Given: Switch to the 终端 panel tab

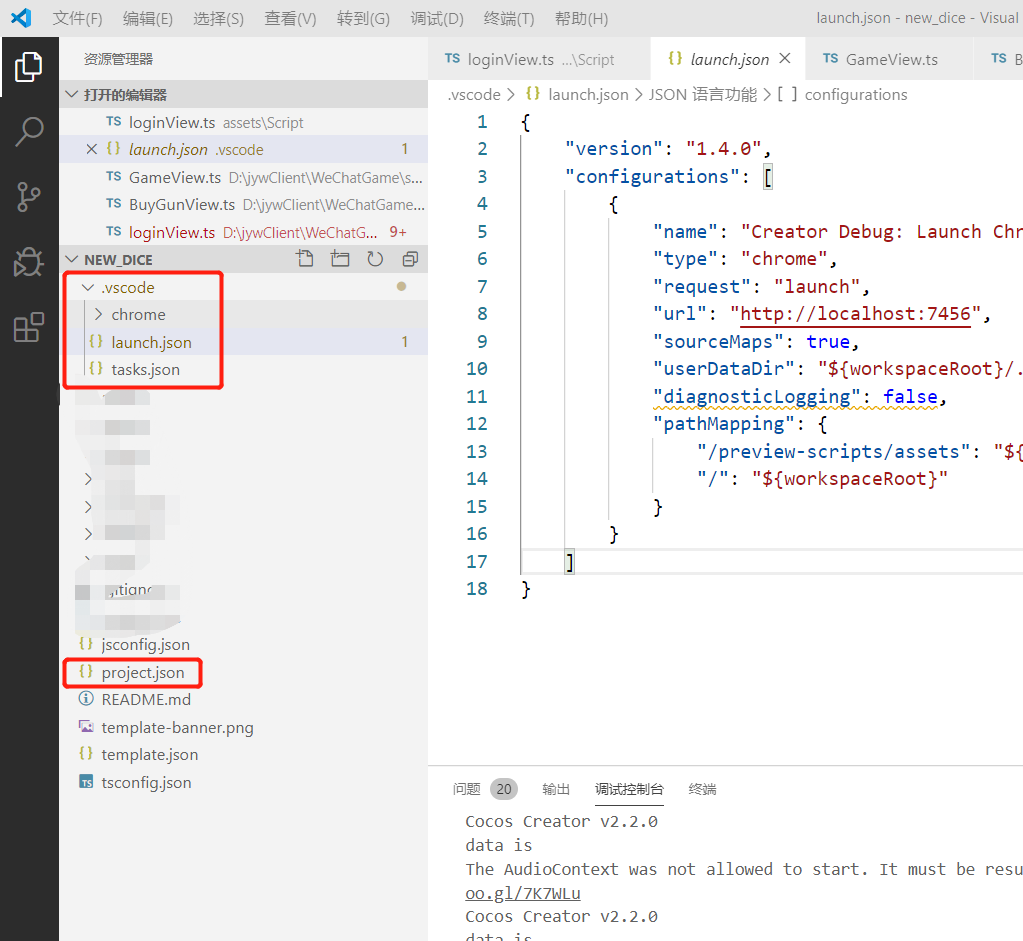Looking at the screenshot, I should tap(701, 789).
